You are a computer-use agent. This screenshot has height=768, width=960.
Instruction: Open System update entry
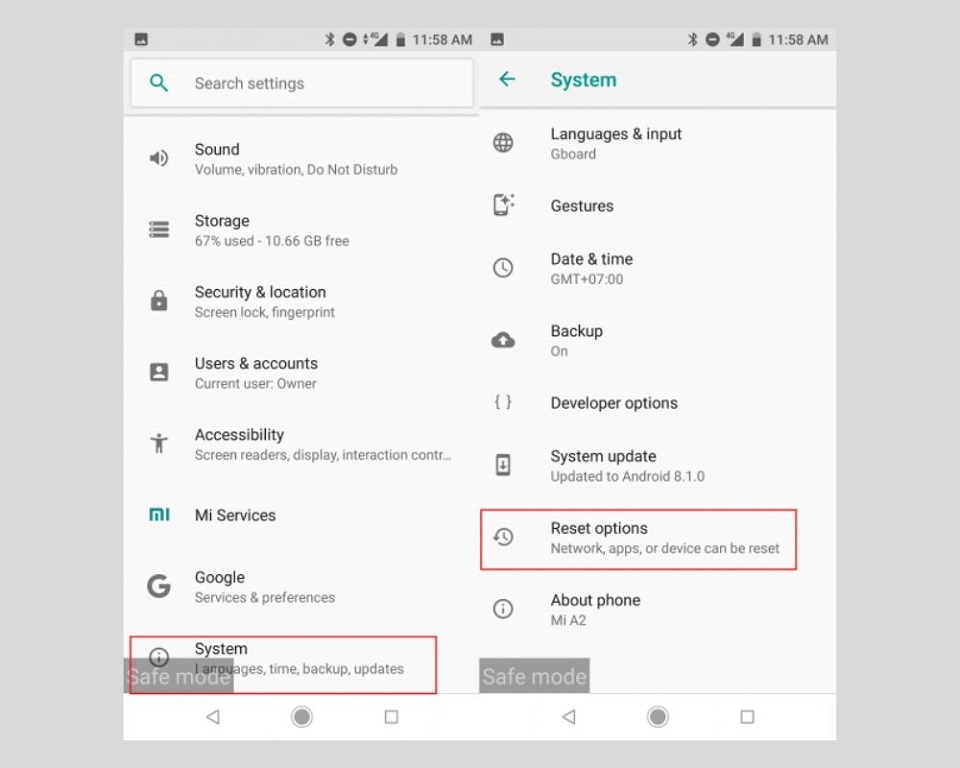click(658, 465)
